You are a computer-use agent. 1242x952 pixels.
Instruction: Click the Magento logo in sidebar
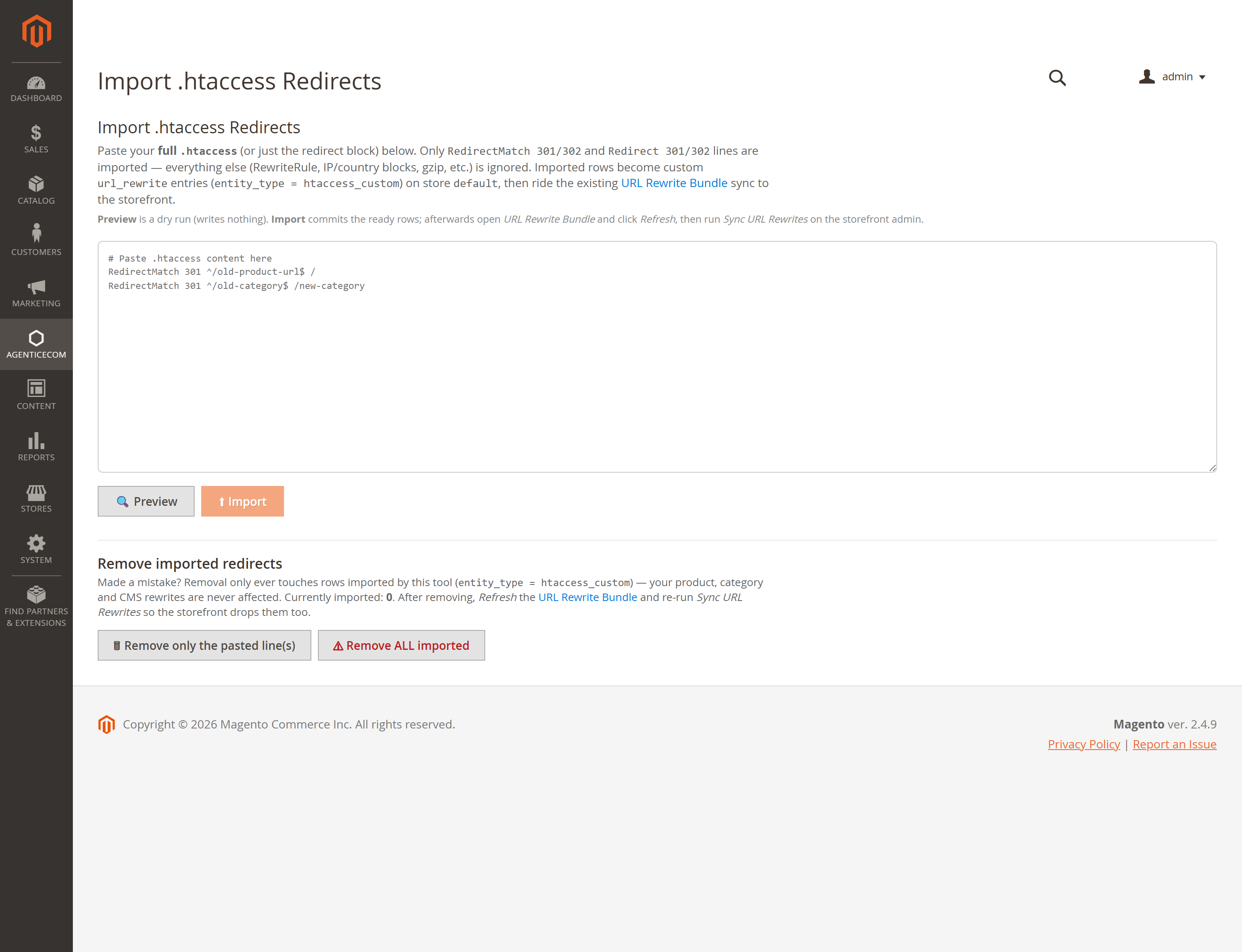(36, 31)
